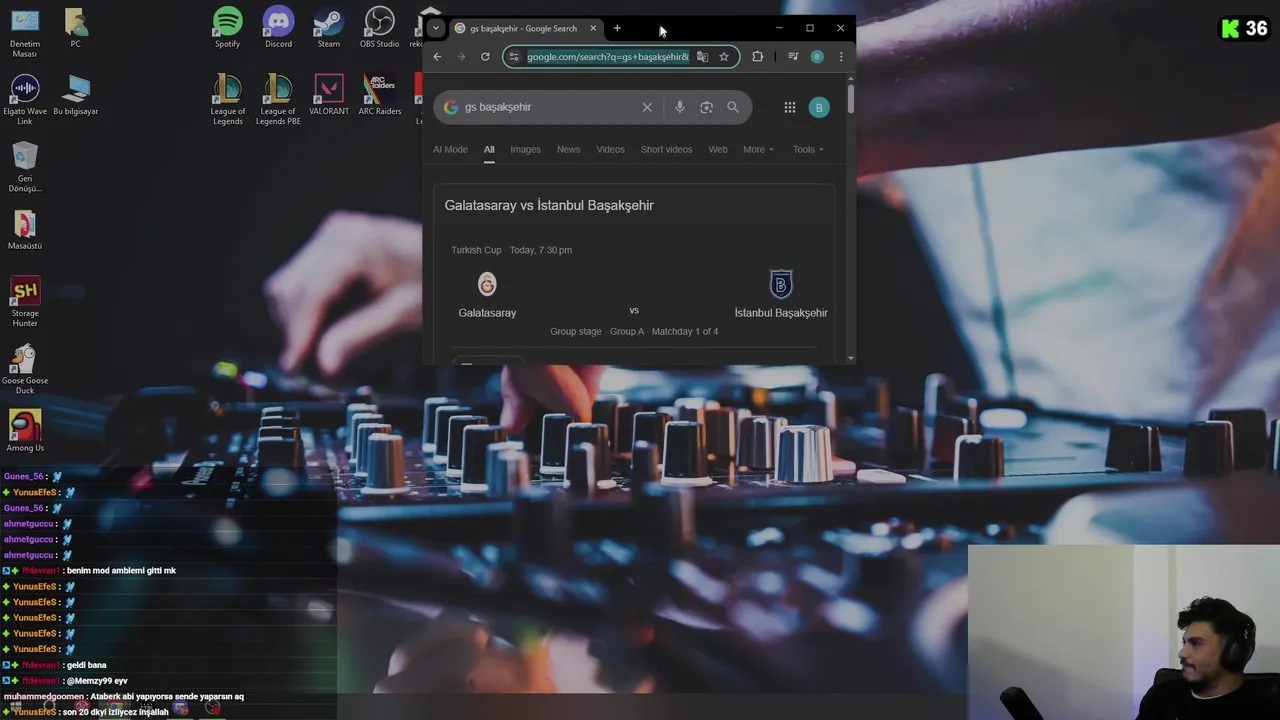Open the Chrome three-dot menu
Image resolution: width=1280 pixels, height=720 pixels.
tap(841, 57)
